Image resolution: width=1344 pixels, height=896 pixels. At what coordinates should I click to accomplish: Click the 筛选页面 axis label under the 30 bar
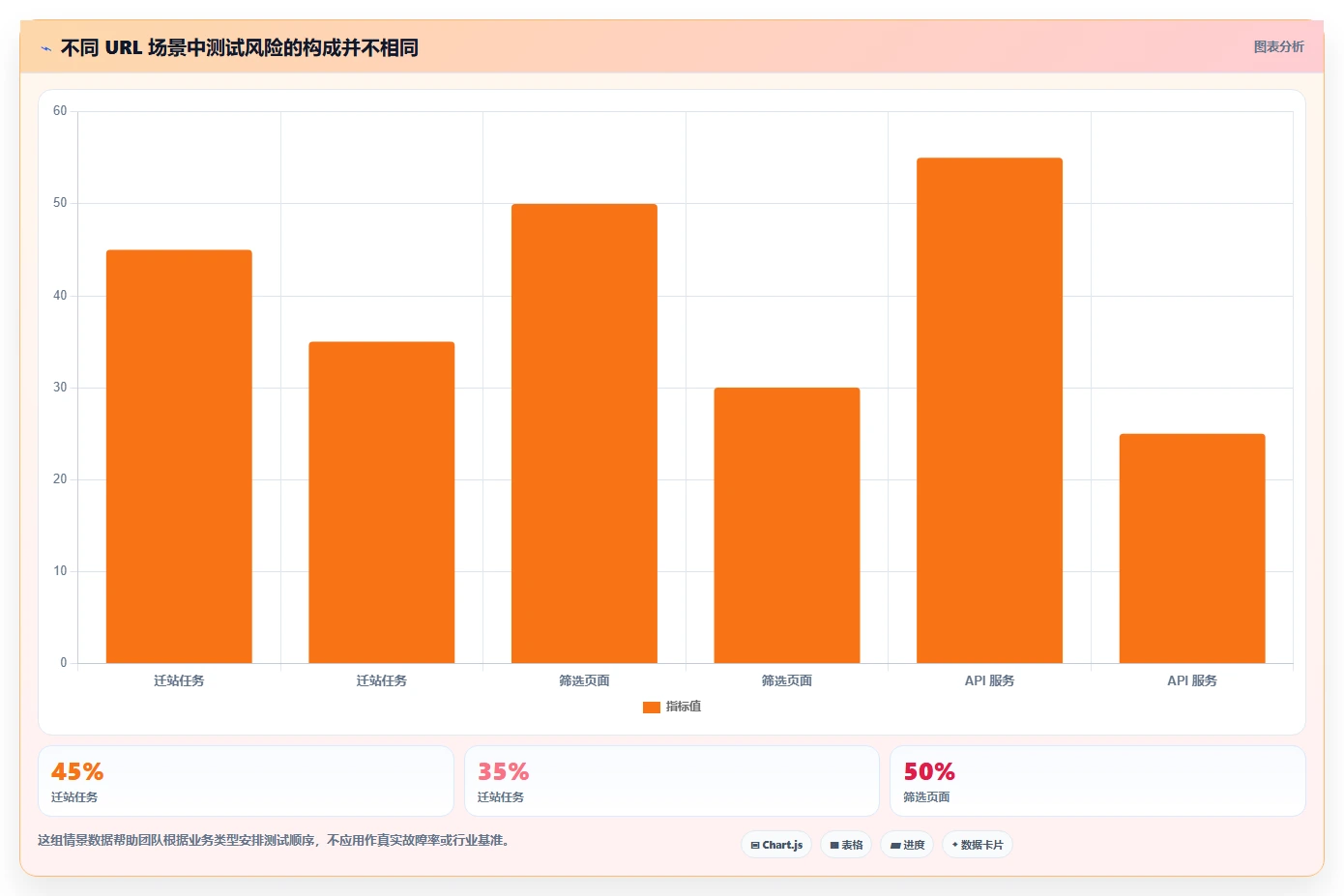coord(787,681)
